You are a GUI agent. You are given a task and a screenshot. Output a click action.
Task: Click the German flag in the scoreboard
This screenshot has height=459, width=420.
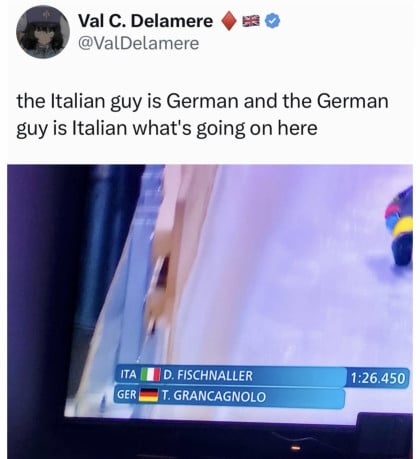coord(148,395)
